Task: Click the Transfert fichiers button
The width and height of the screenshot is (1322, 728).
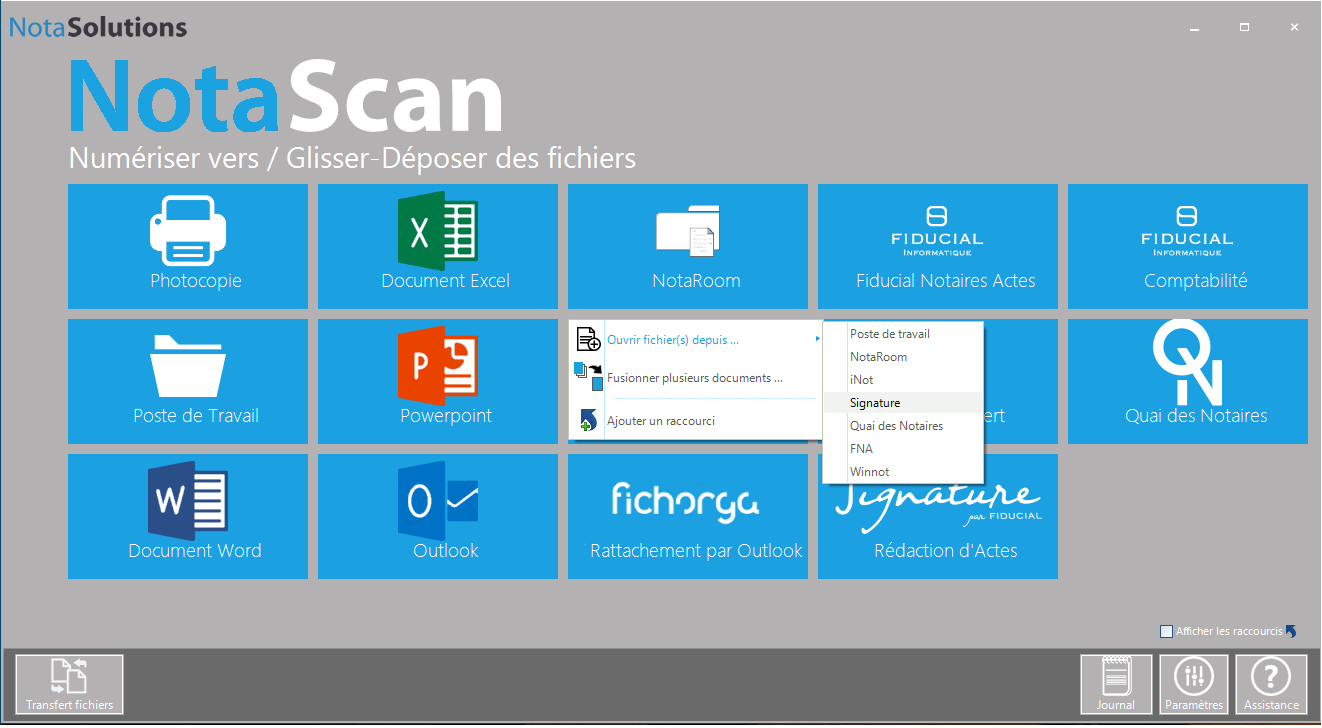Action: [x=69, y=685]
